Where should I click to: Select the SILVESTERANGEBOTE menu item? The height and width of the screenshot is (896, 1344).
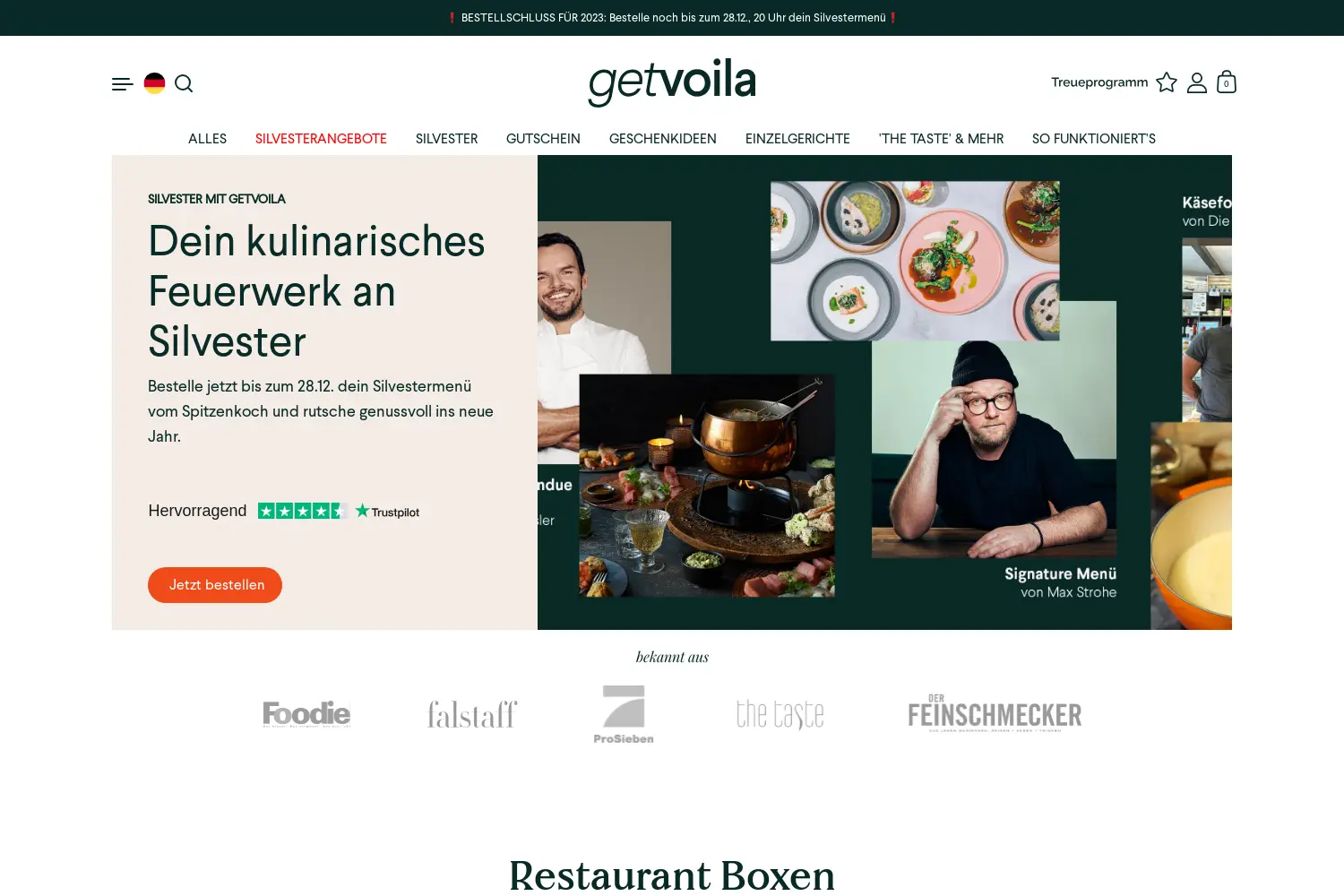click(x=321, y=139)
